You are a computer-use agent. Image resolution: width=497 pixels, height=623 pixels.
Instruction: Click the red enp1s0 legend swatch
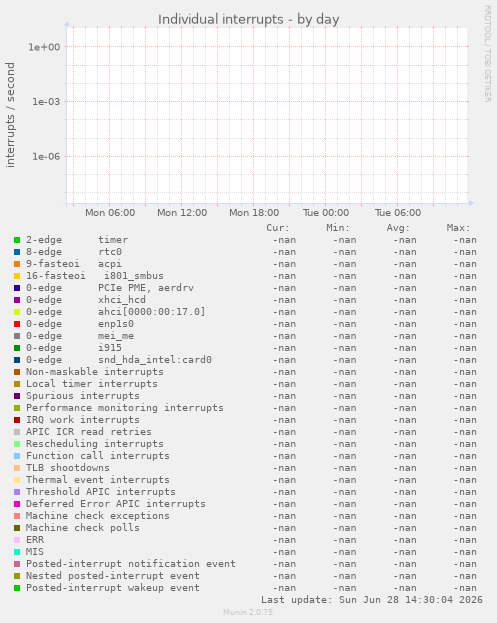click(x=17, y=324)
